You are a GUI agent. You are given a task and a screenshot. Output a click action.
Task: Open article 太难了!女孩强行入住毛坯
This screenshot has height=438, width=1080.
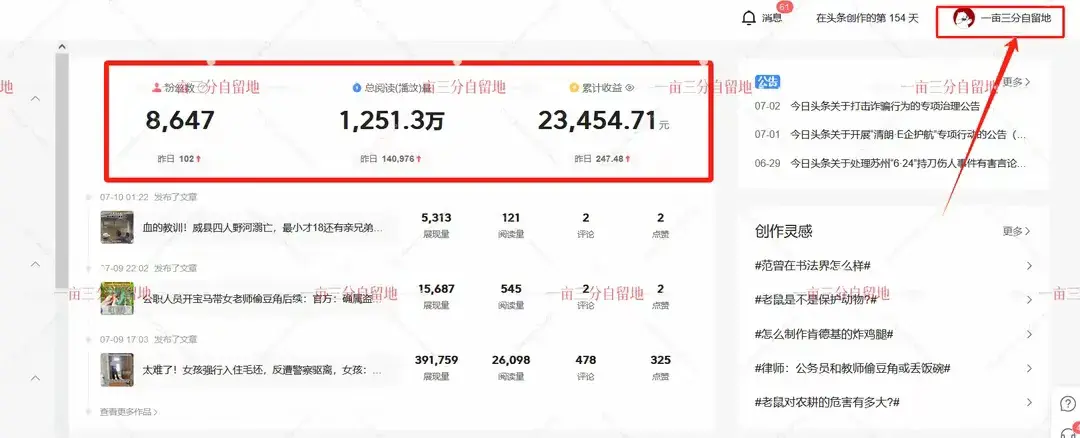[262, 371]
